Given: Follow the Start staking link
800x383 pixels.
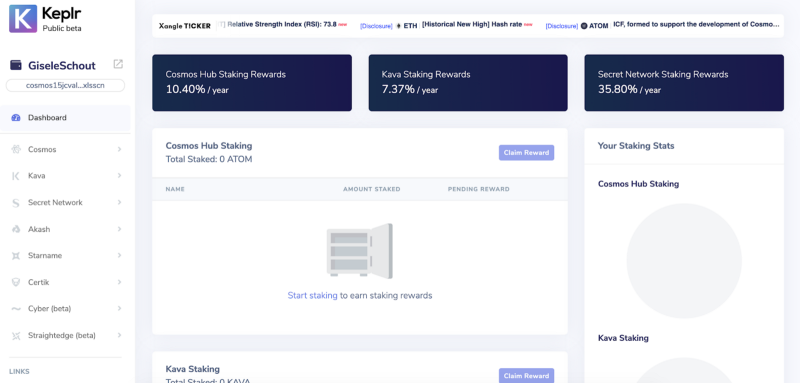Looking at the screenshot, I should click(x=312, y=295).
